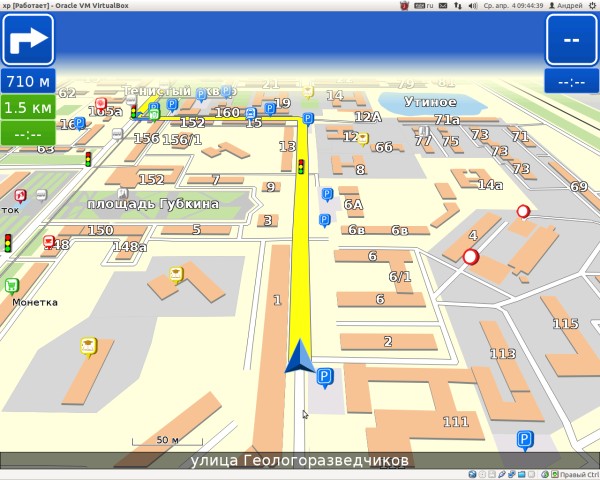Screen dimensions: 600x480
Task: Click the площадь Губкина map label
Action: pos(153,204)
